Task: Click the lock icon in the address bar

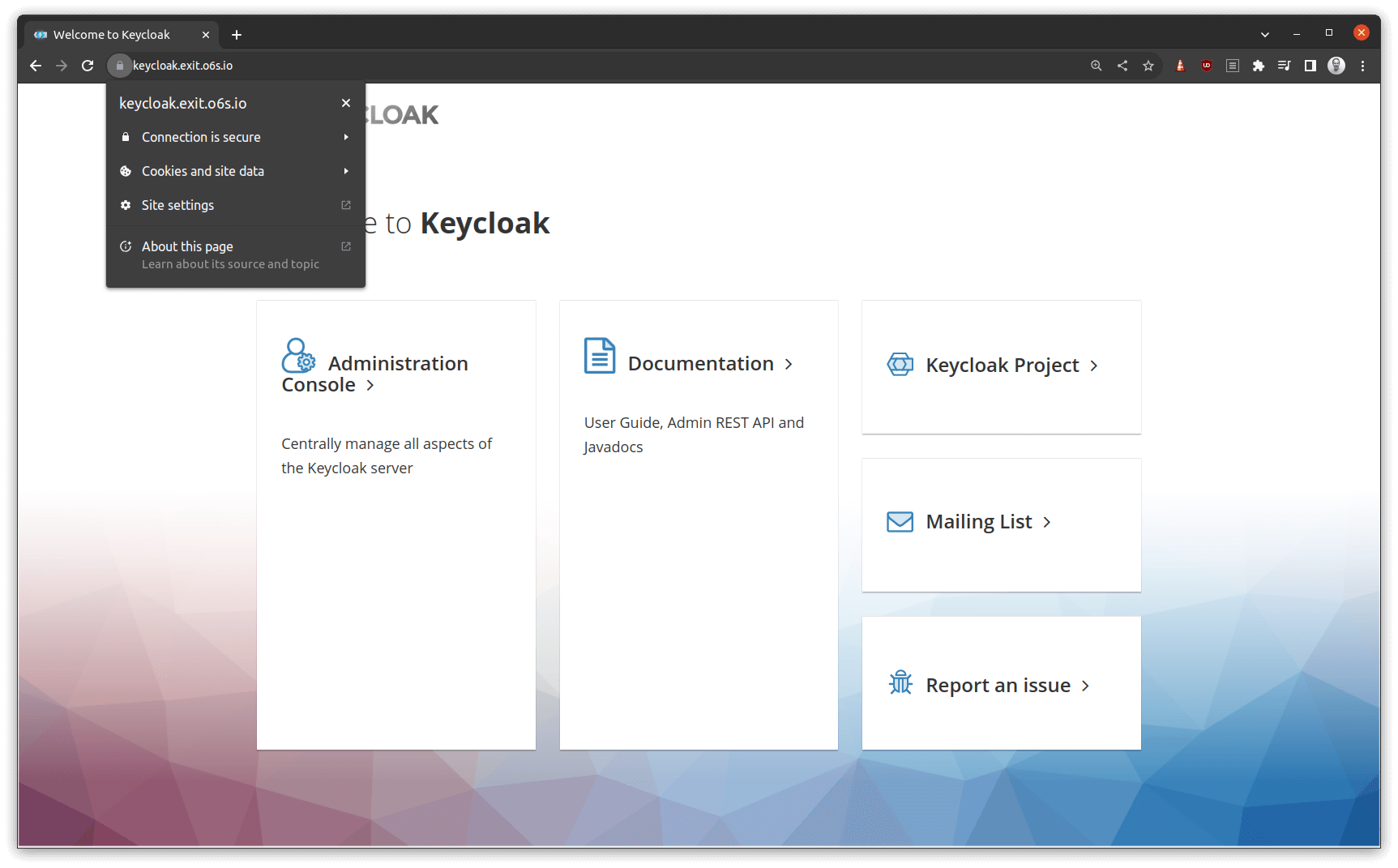Action: coord(119,66)
